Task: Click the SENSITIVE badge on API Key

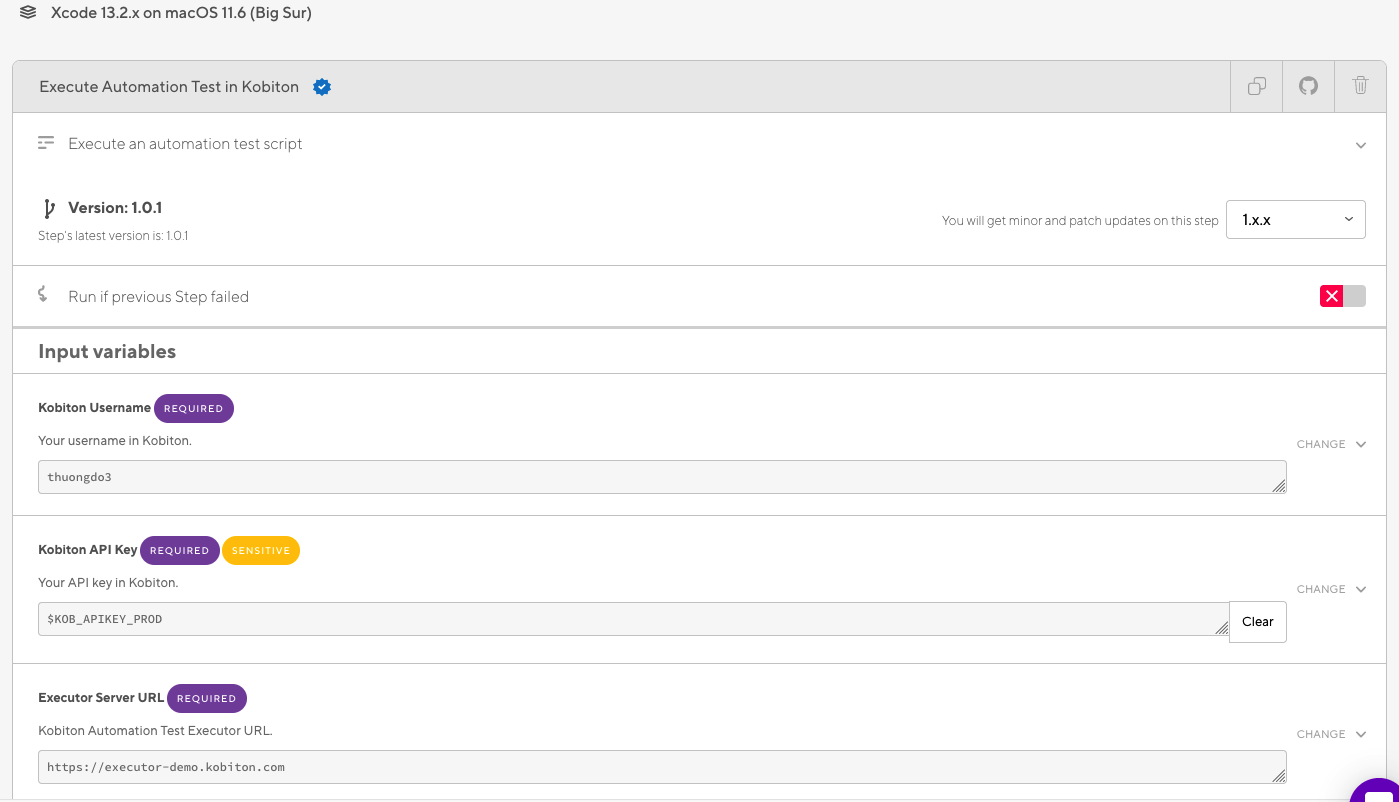Action: [261, 550]
